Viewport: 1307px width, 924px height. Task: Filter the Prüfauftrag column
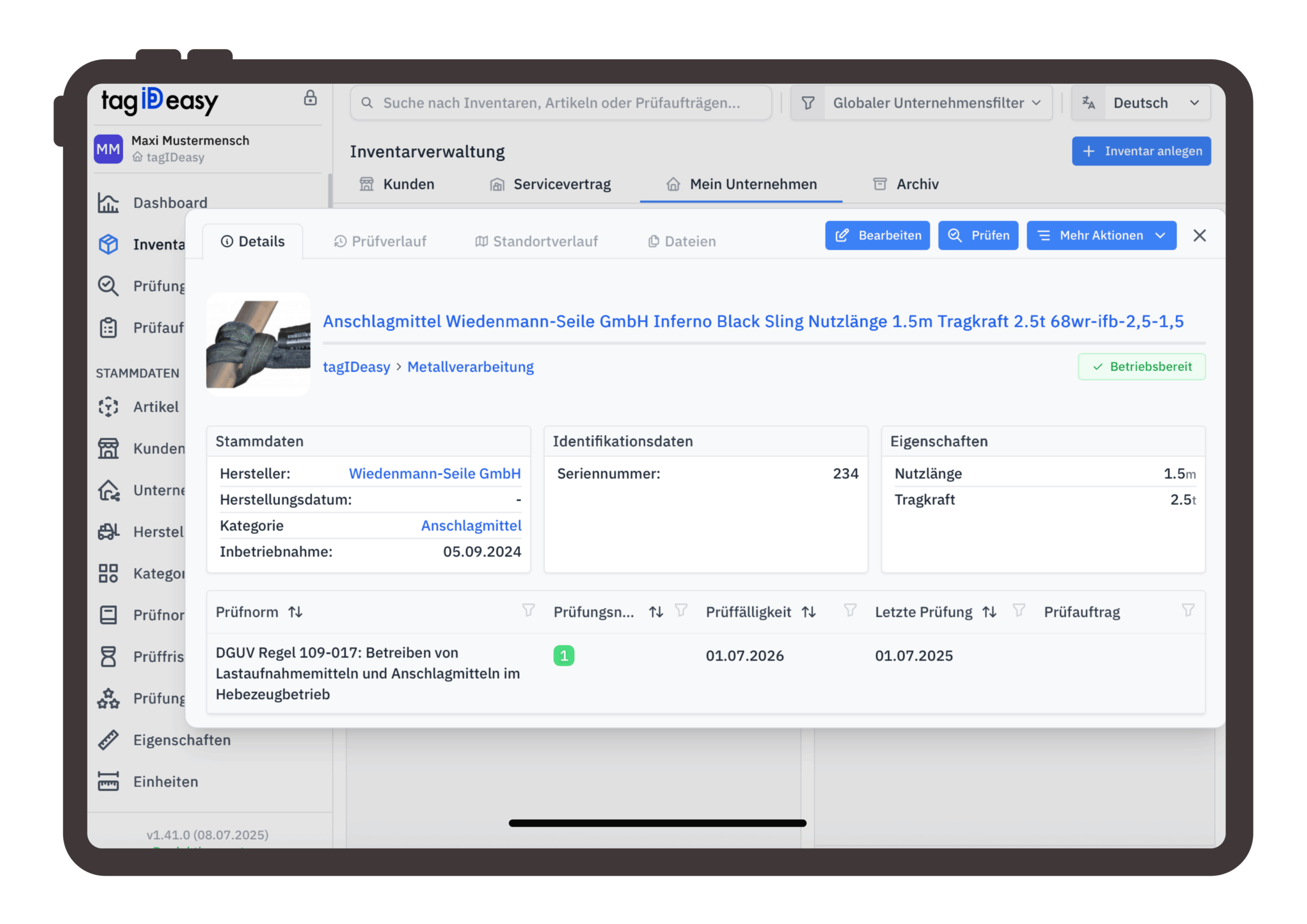(1188, 611)
